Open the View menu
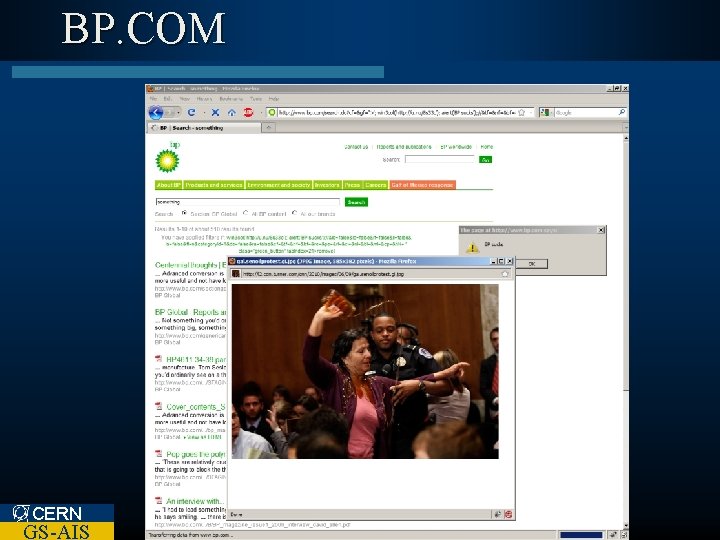This screenshot has height=540, width=720. (x=185, y=99)
